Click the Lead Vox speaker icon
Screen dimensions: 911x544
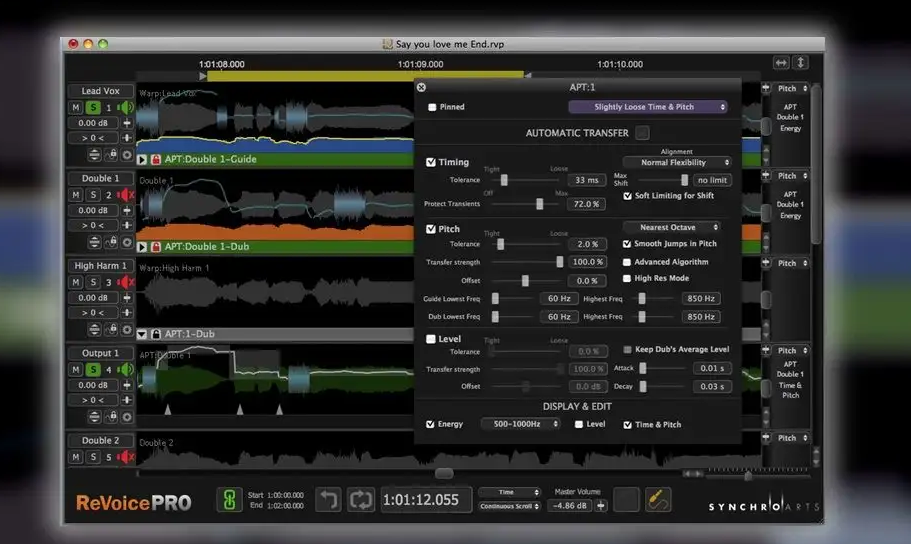pos(125,108)
